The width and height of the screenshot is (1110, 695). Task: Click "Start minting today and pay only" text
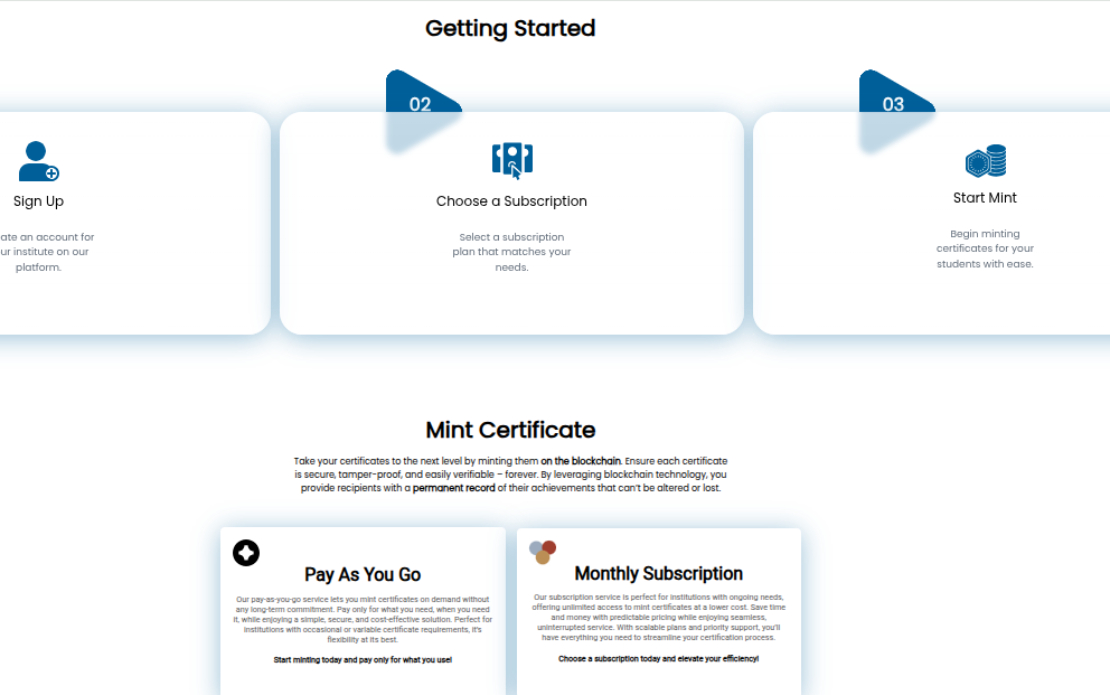362,660
